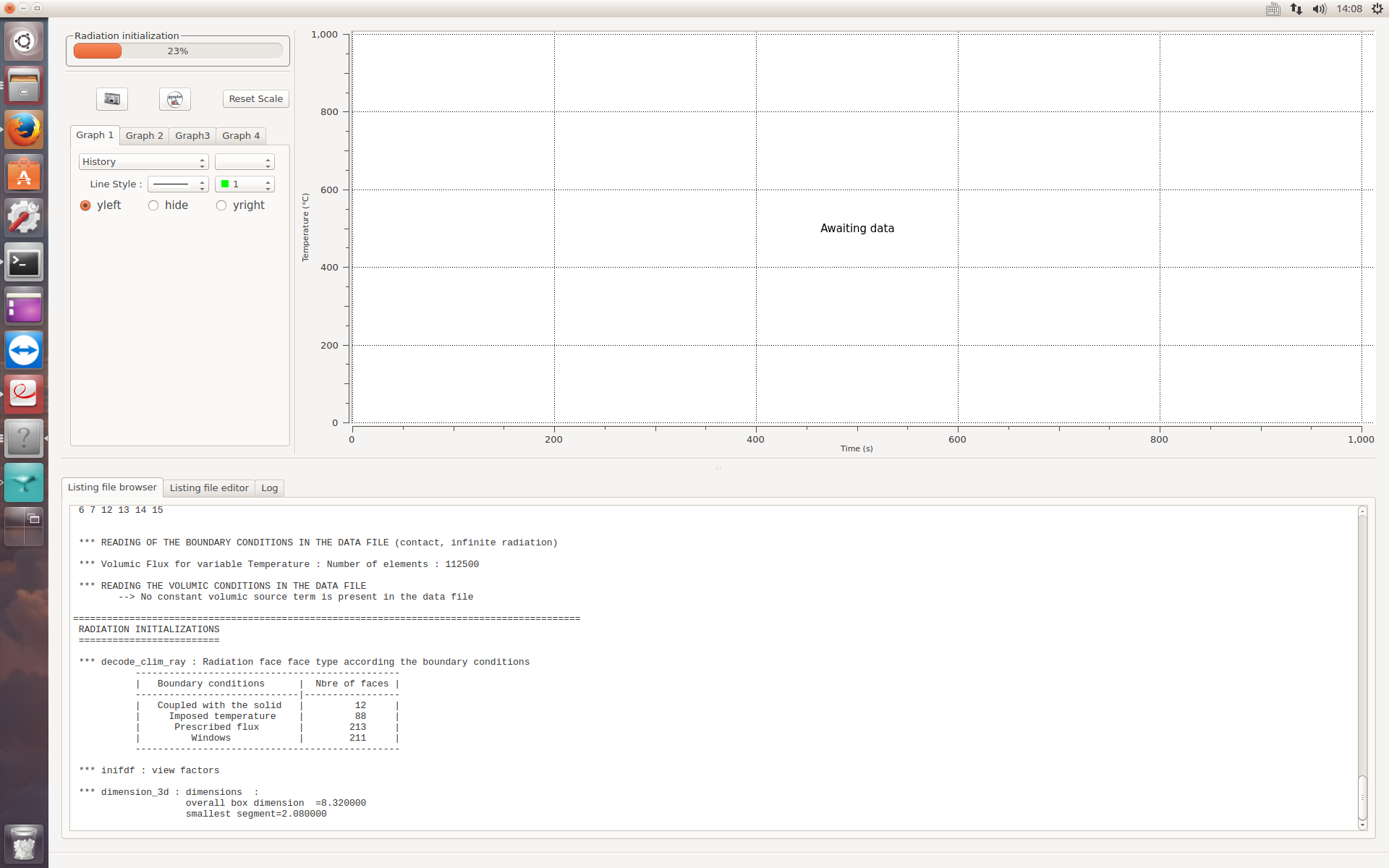Select the yright radio button
1389x868 pixels.
[x=221, y=205]
